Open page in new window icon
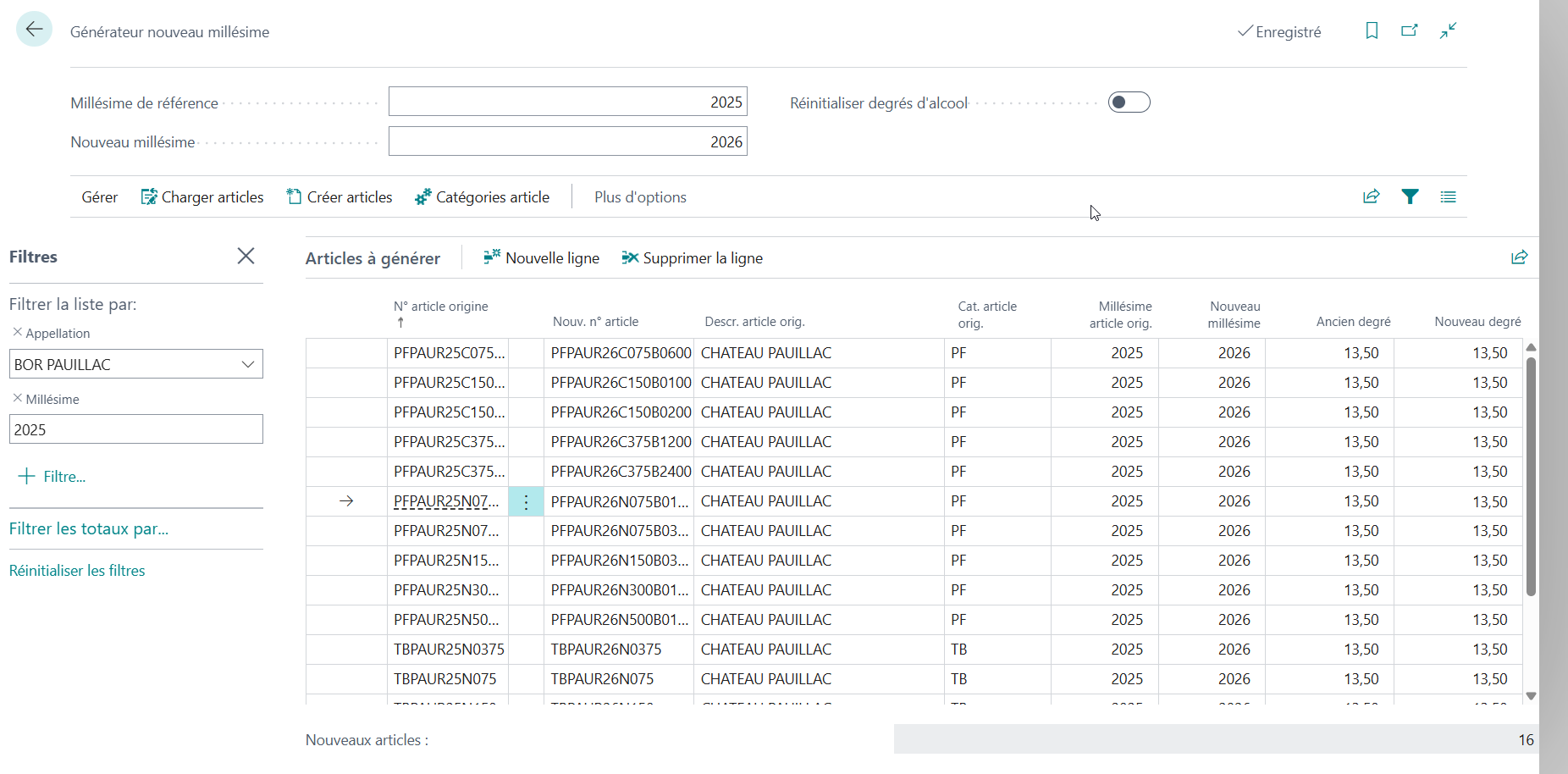The image size is (1568, 774). (x=1410, y=30)
